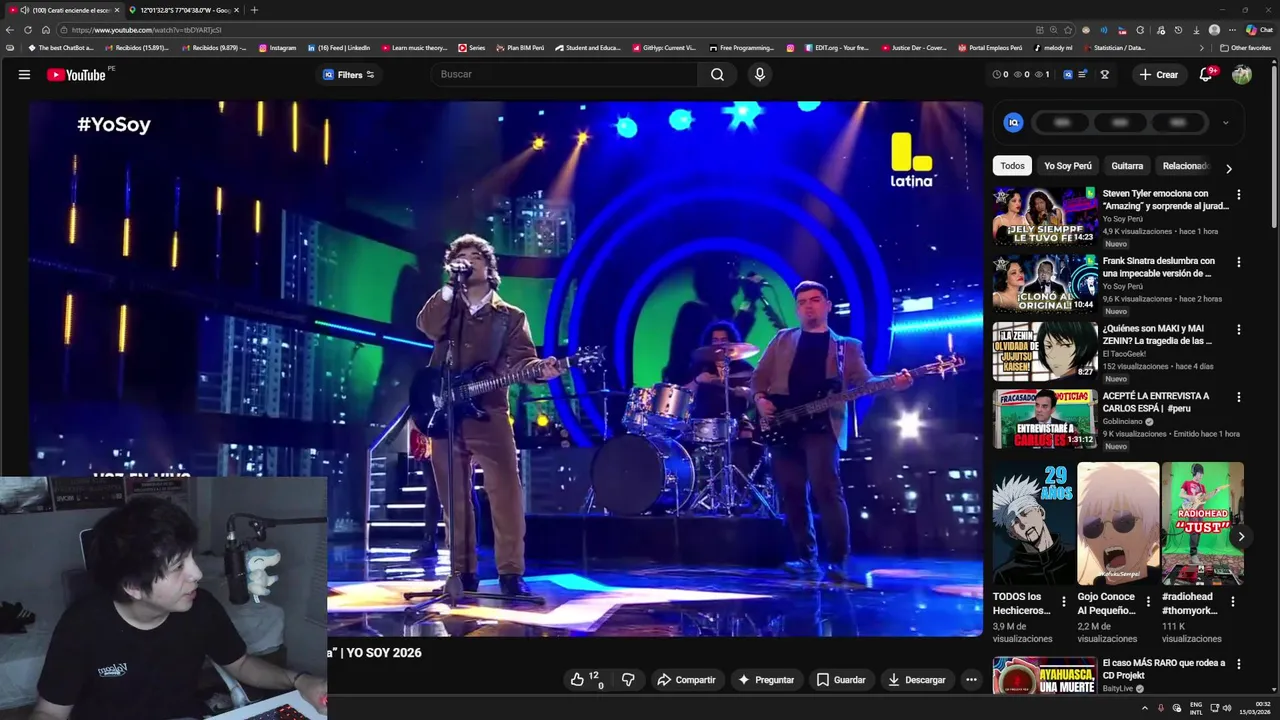
Task: Open options for El caso MÁS RARO video
Action: click(1238, 664)
